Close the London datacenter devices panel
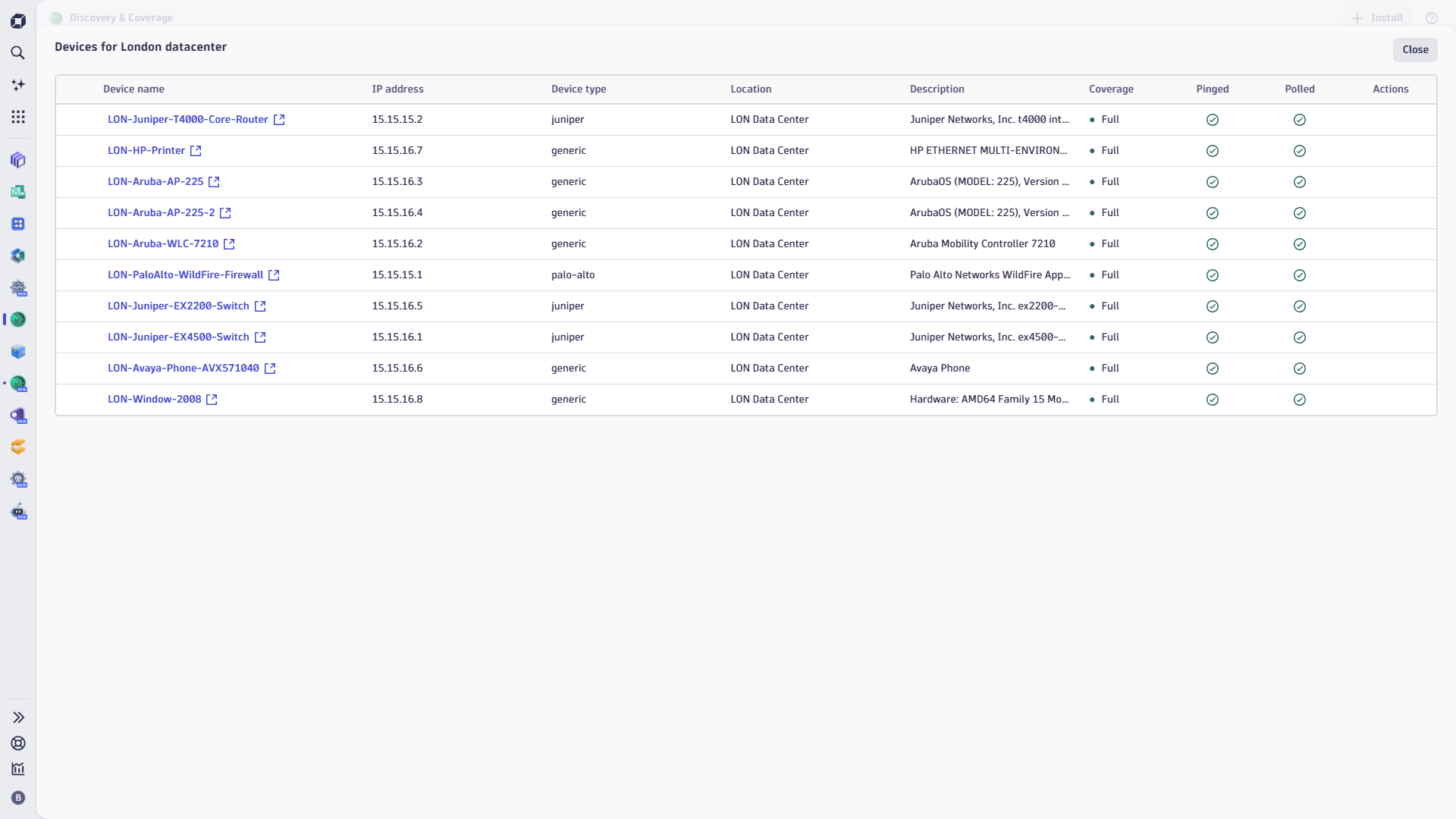Screen dimensions: 1456x819 pos(1414,50)
